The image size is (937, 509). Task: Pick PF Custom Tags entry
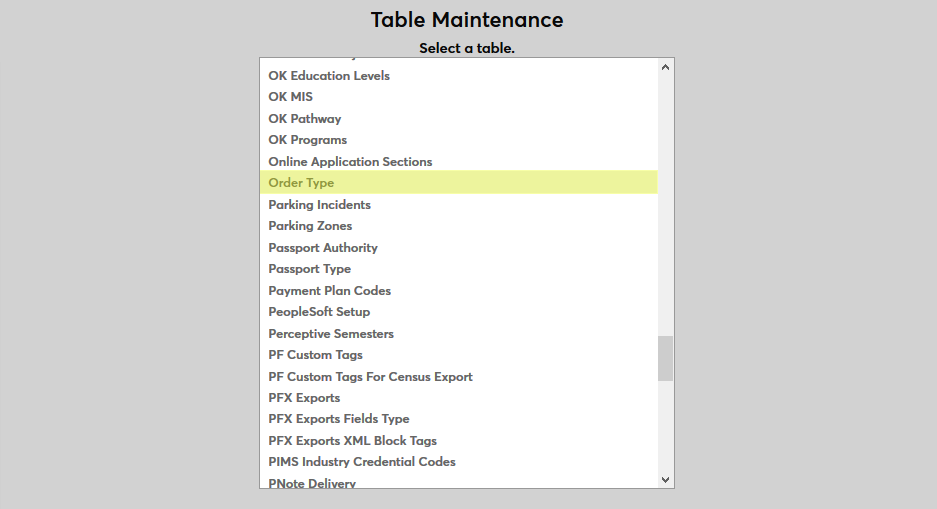click(315, 355)
